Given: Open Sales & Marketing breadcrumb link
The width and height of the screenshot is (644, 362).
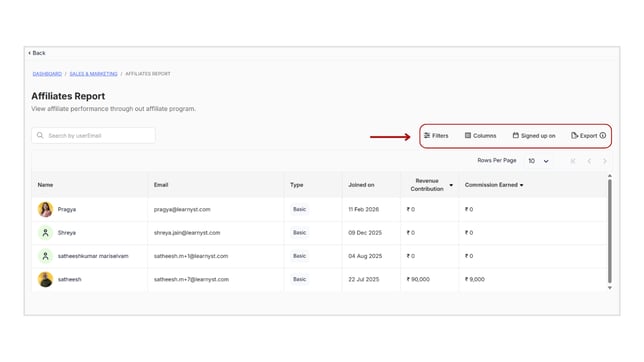Looking at the screenshot, I should 93,74.
